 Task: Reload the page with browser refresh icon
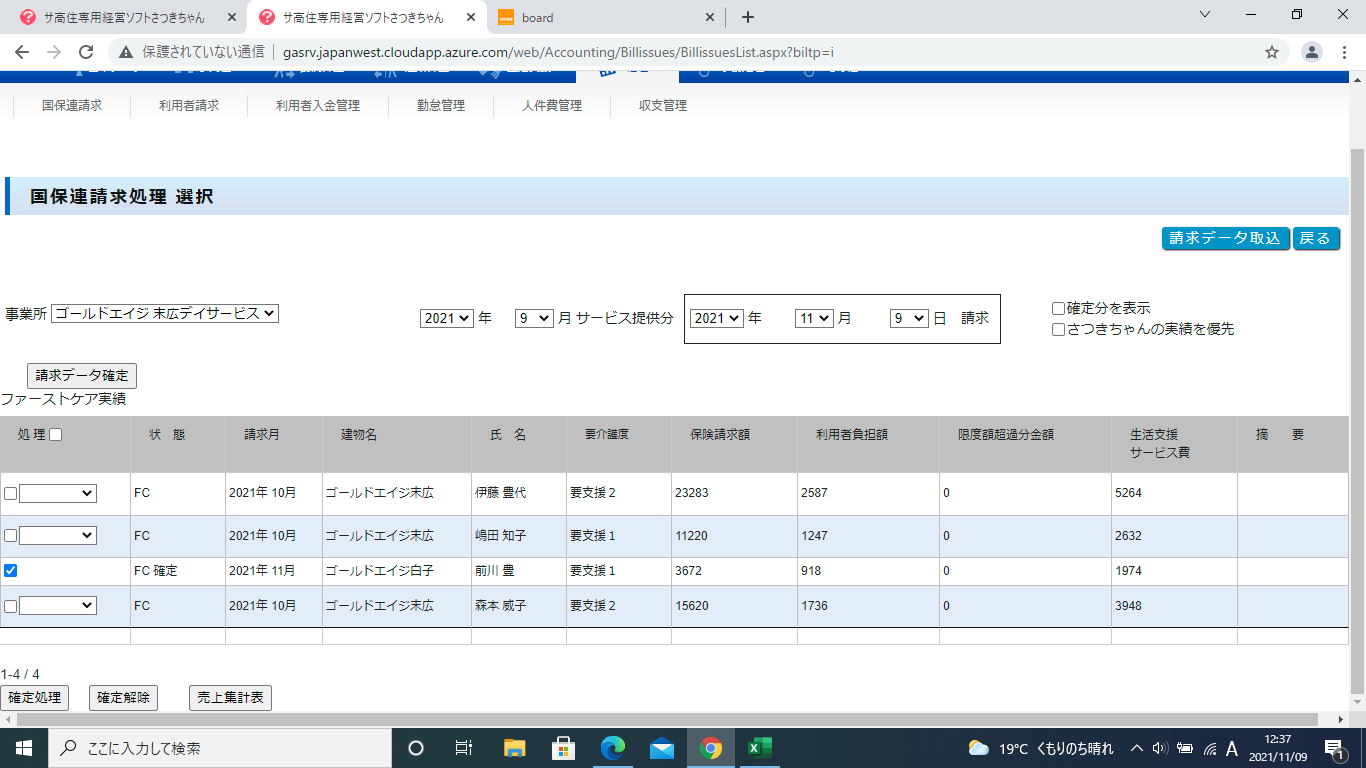pos(86,52)
